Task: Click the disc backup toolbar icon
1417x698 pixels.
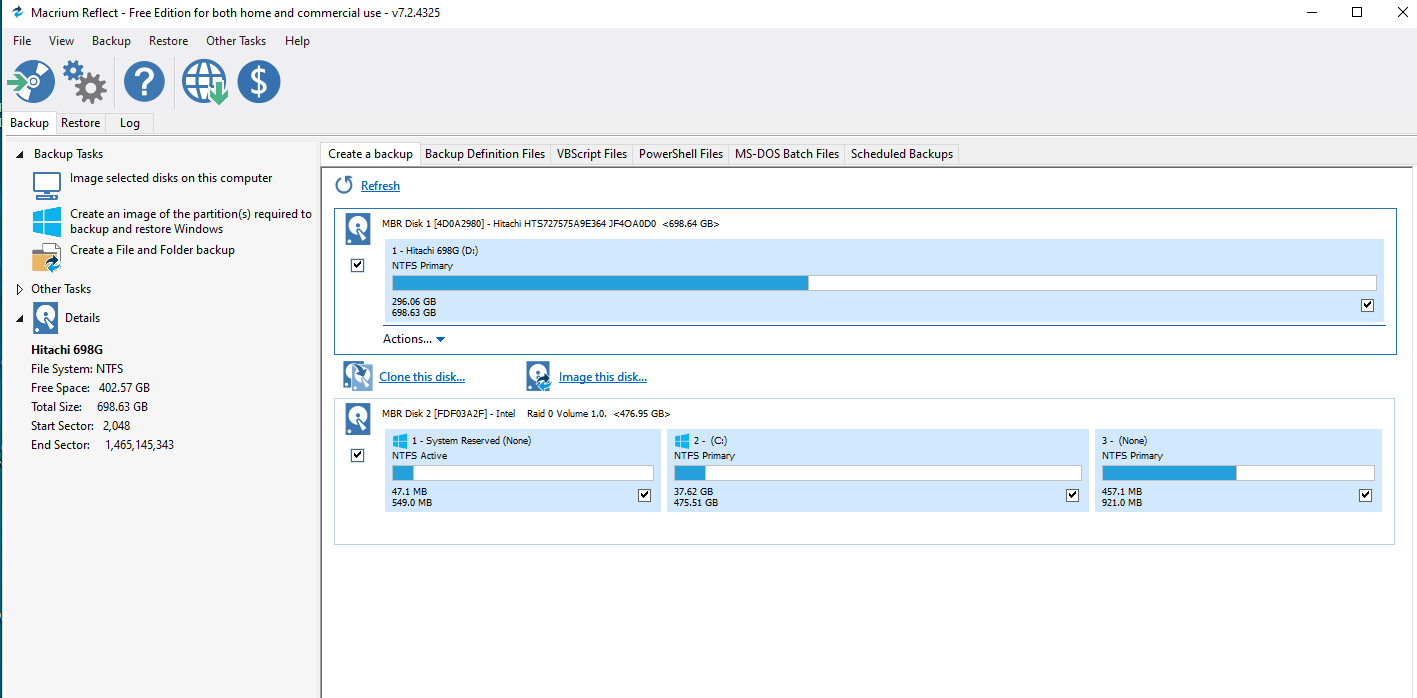Action: (x=31, y=81)
